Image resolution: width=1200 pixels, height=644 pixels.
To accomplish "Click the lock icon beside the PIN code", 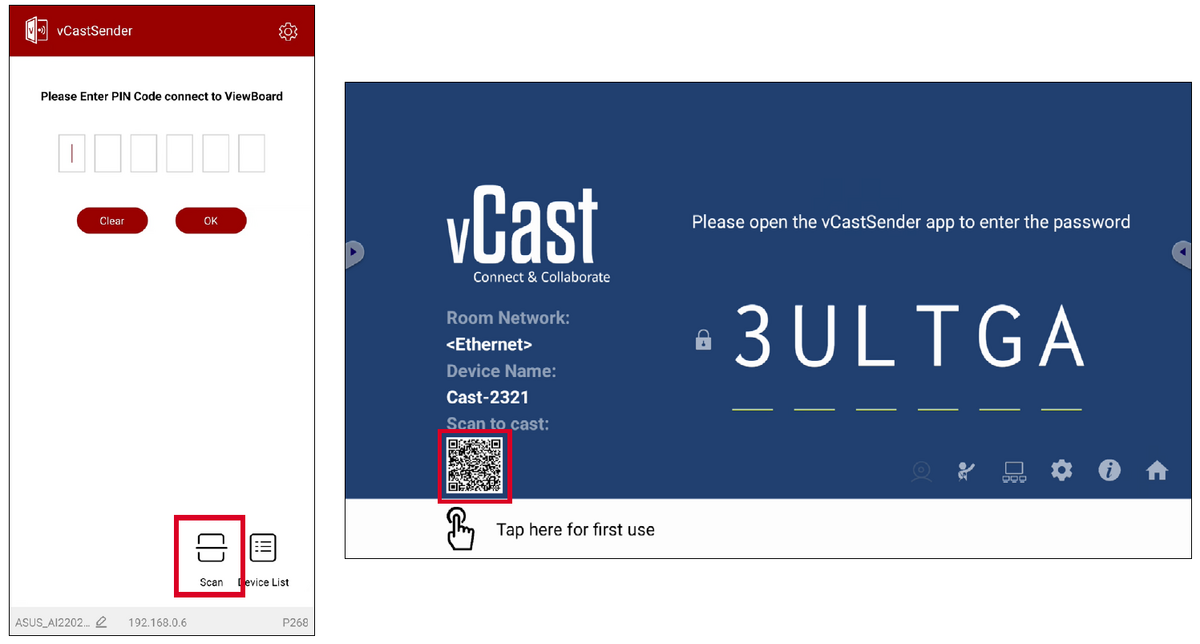I will pos(703,341).
